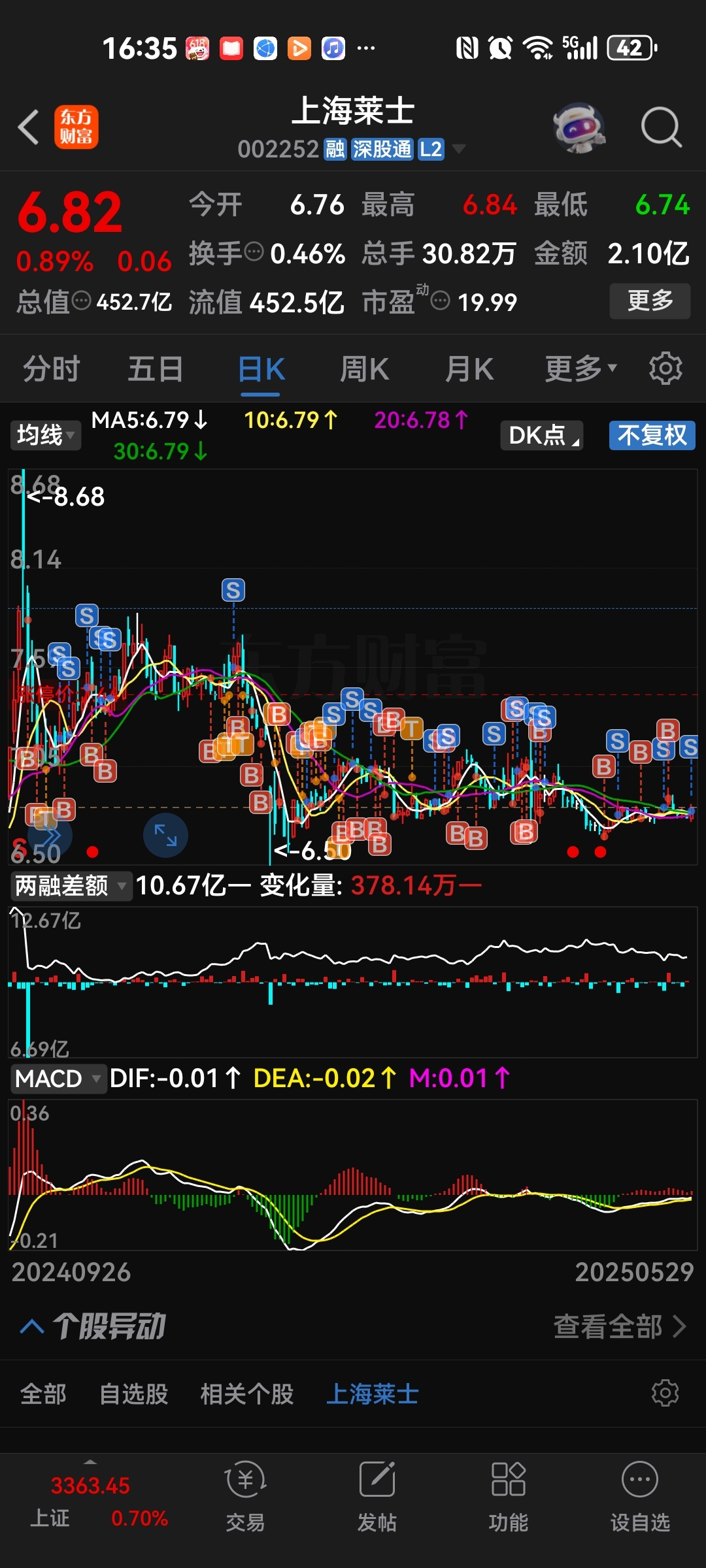Expand the stock name dropdown triangle
The height and width of the screenshot is (1568, 706).
pos(459,149)
